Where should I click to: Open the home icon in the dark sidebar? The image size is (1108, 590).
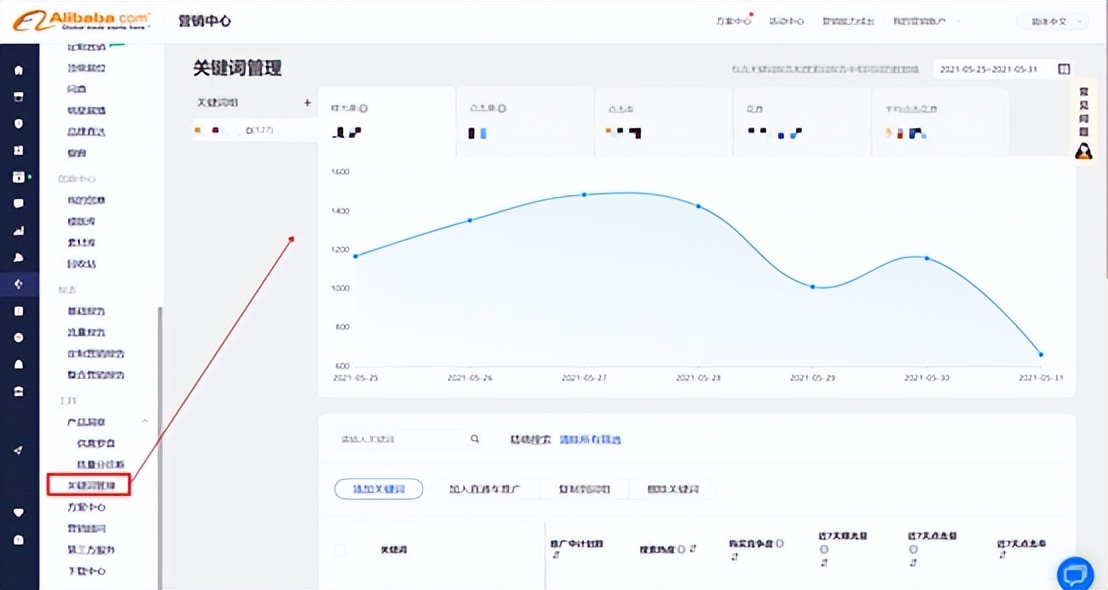[x=18, y=70]
